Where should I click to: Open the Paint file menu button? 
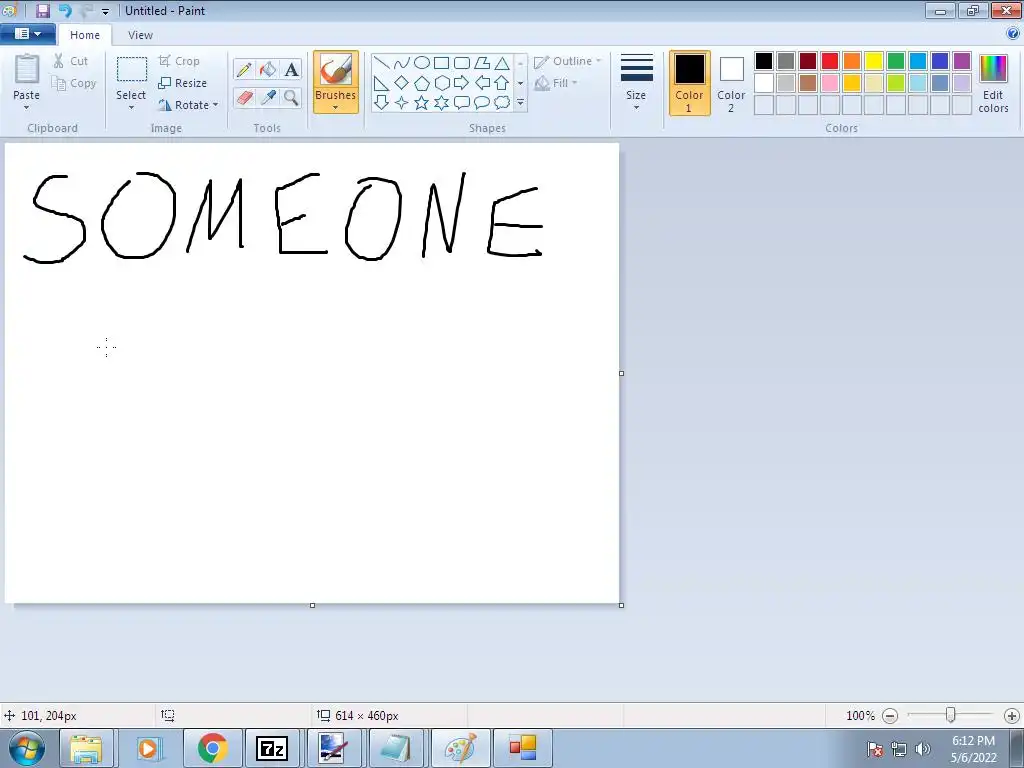click(x=27, y=34)
